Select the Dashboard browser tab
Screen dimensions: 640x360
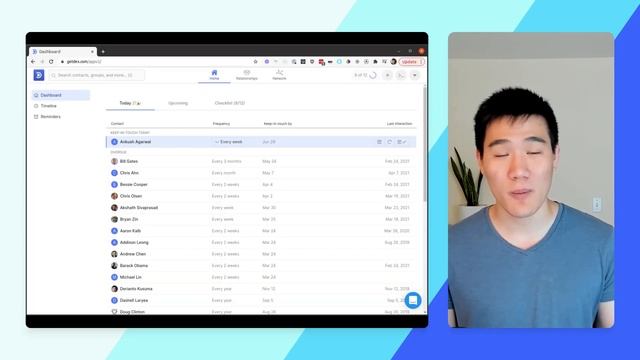(x=62, y=52)
